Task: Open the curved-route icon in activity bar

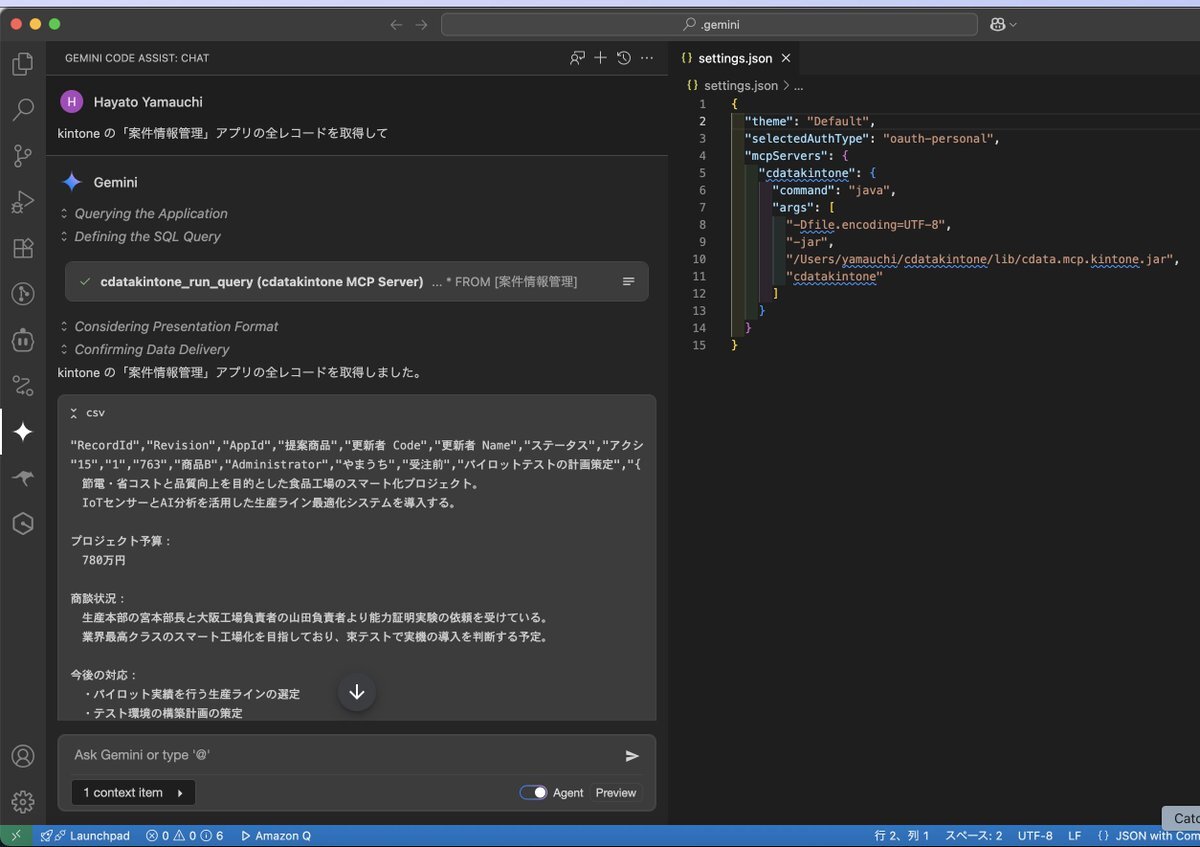Action: tap(22, 386)
